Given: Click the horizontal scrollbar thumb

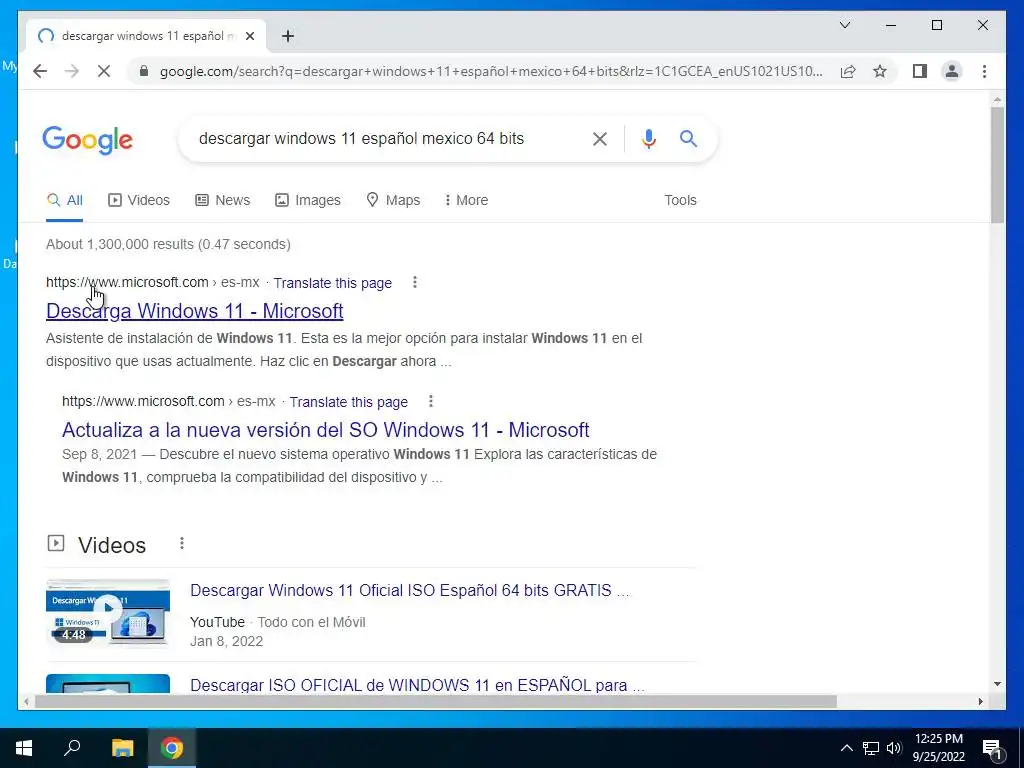Looking at the screenshot, I should pos(436,701).
